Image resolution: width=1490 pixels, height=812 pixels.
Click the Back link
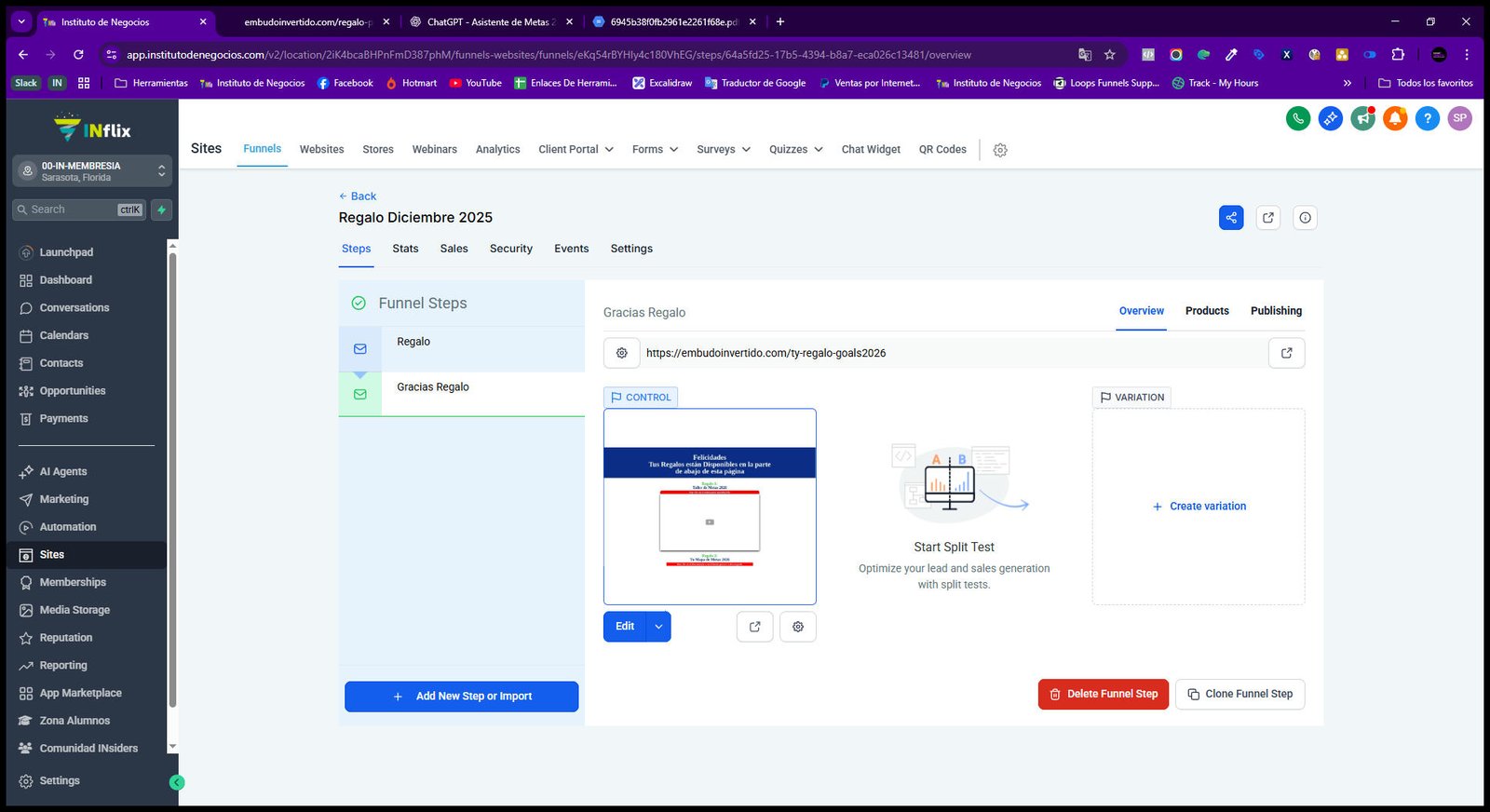(x=358, y=196)
